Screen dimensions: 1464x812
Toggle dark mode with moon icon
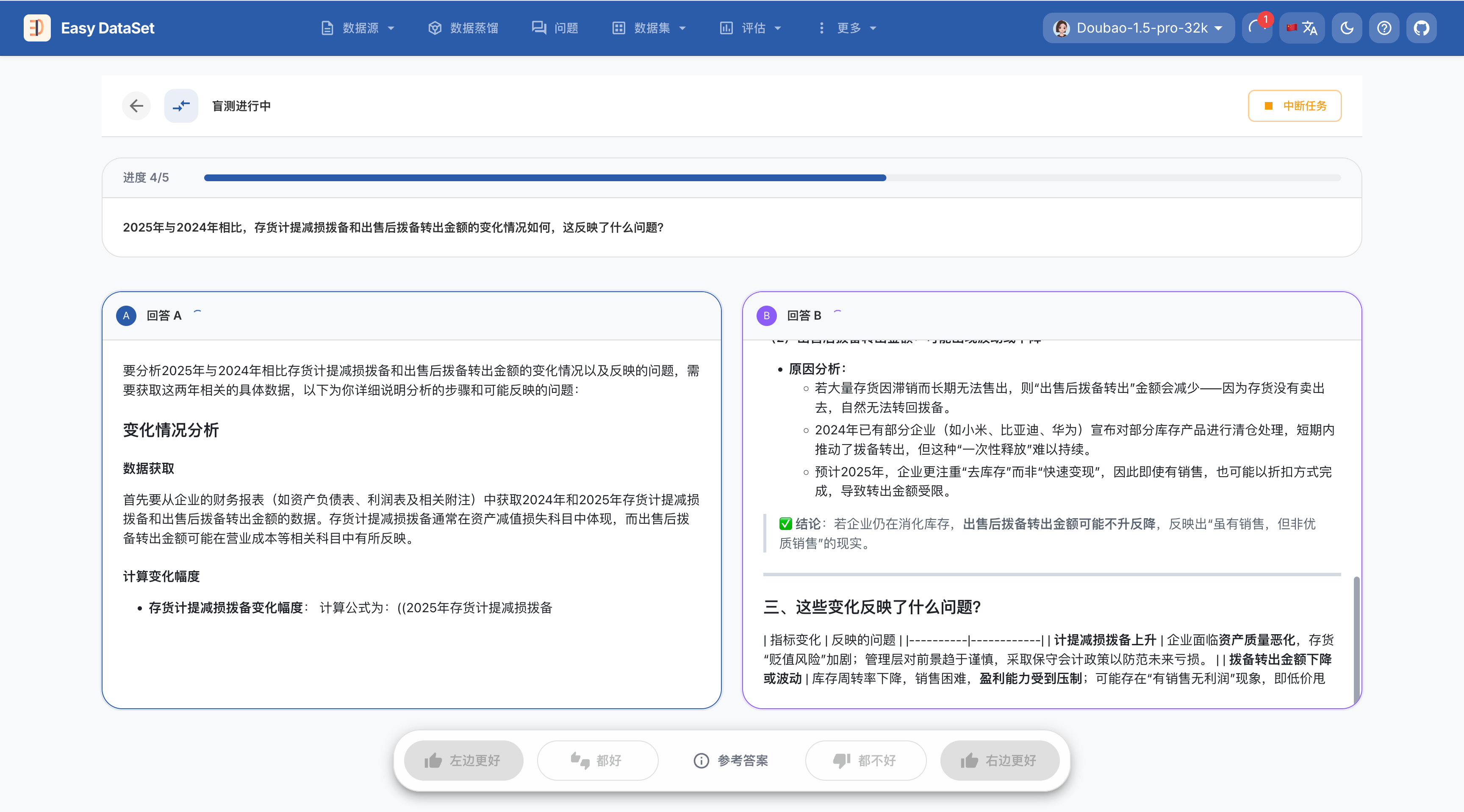[x=1346, y=28]
